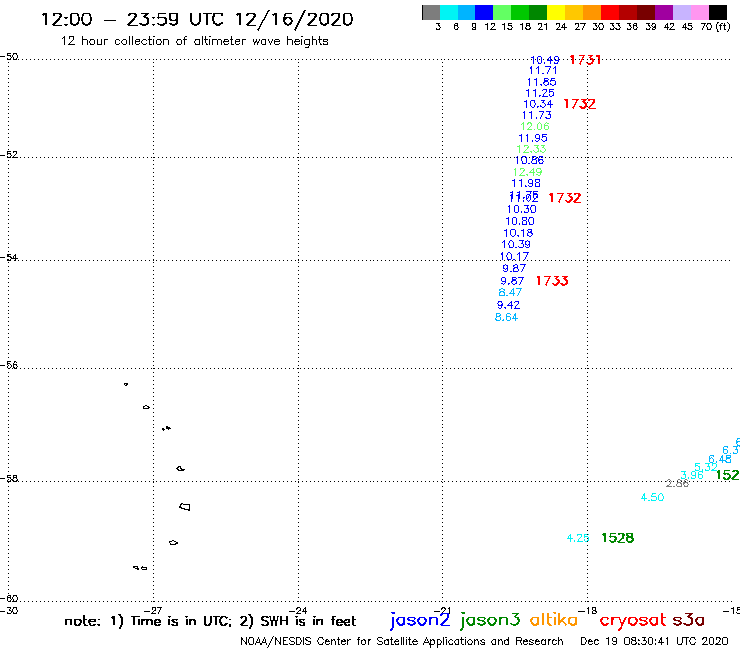Screen dimensions: 740x650
Task: Select the 6.48 wave height value
Action: click(x=720, y=459)
